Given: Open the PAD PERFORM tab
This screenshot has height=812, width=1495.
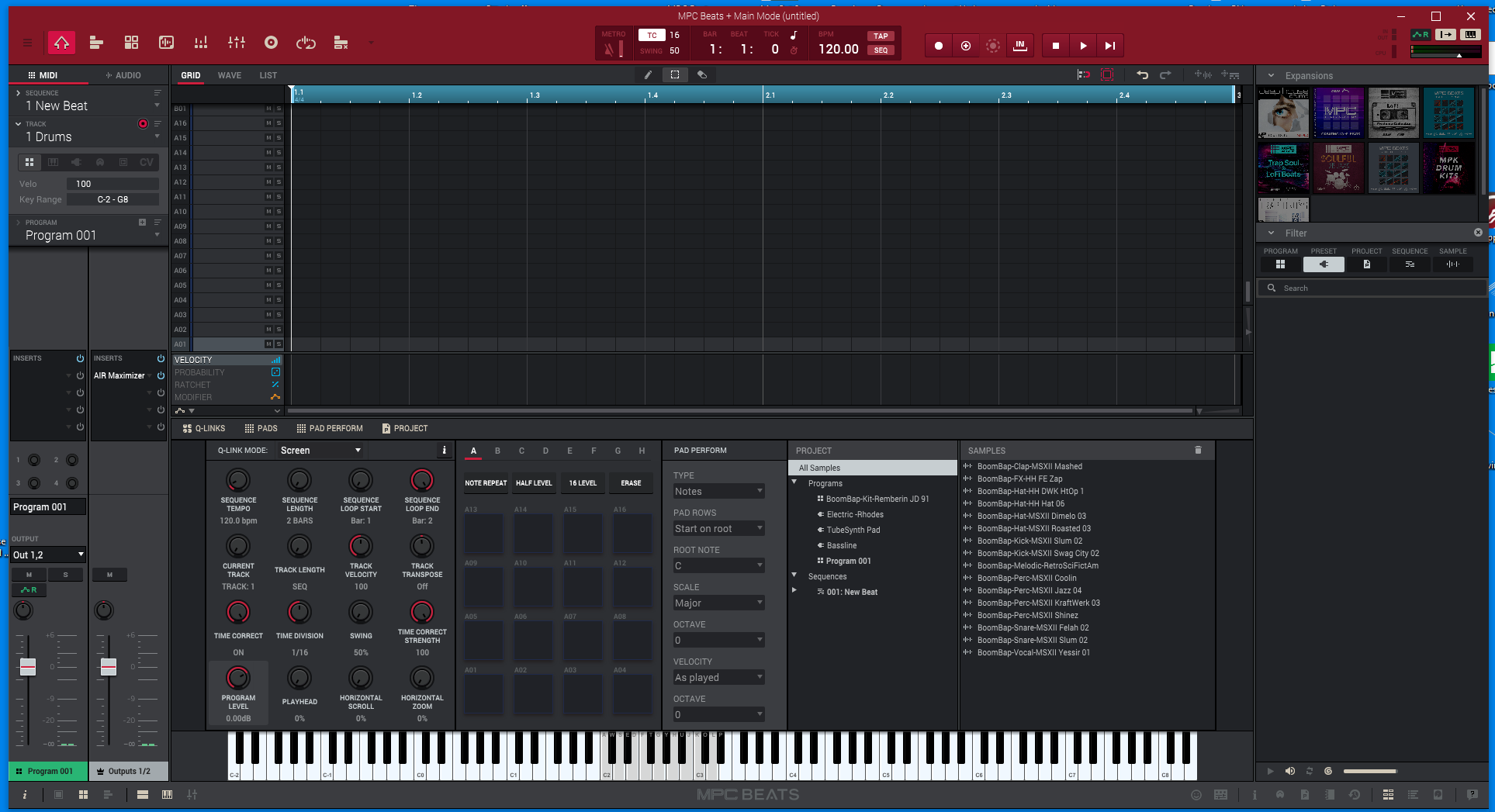Looking at the screenshot, I should pyautogui.click(x=330, y=428).
